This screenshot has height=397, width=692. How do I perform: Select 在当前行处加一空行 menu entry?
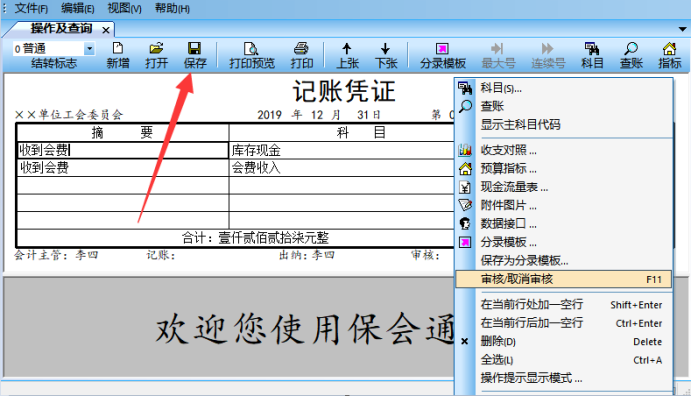tap(564, 304)
